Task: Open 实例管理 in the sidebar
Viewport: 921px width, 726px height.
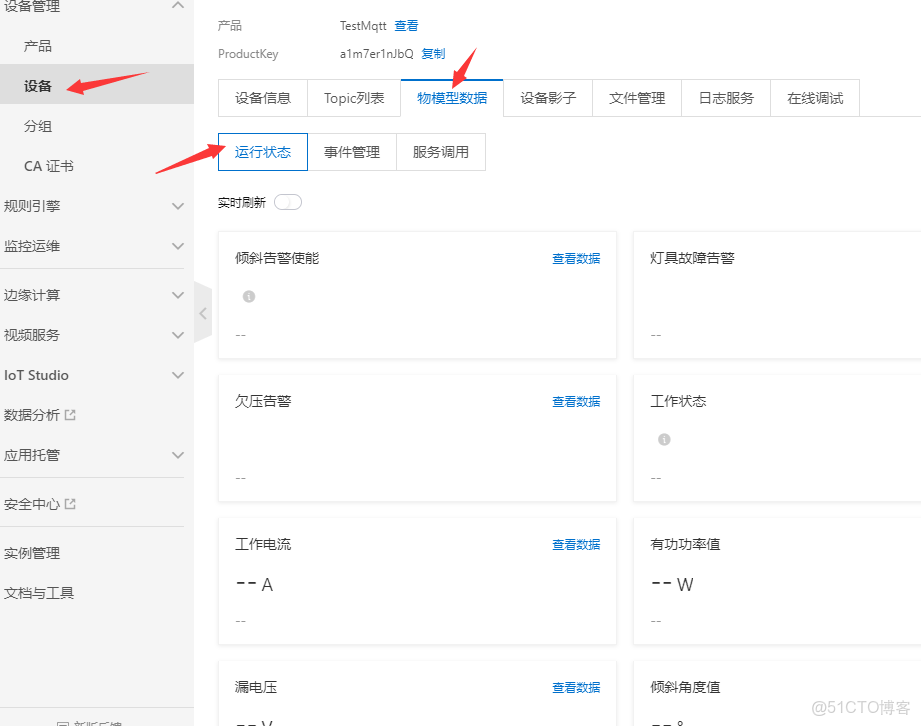Action: 32,553
